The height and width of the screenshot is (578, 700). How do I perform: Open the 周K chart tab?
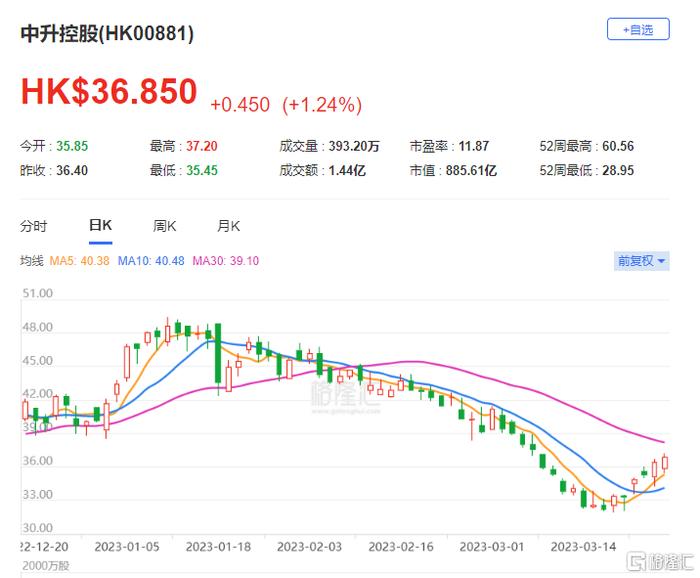coord(164,226)
